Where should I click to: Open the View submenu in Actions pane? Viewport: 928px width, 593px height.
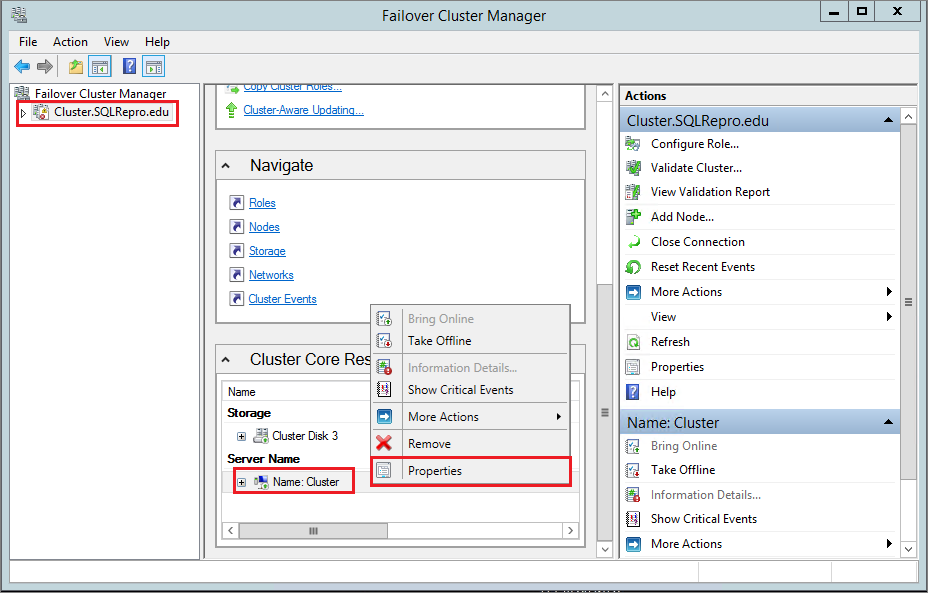pos(759,317)
